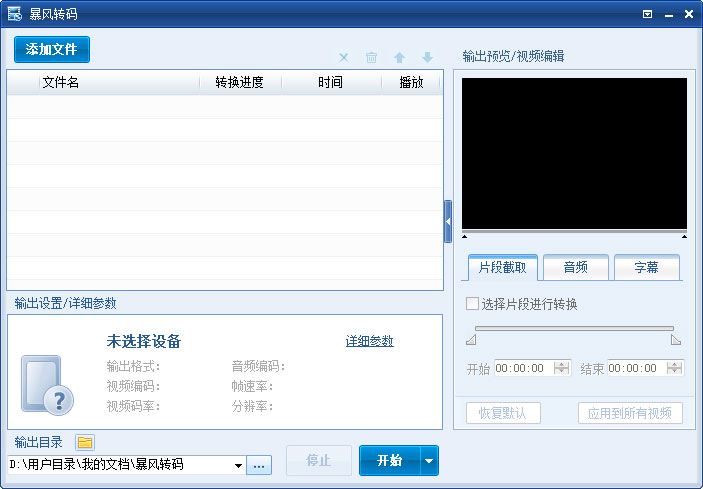703x489 pixels.
Task: Click the remove file X icon
Action: [x=344, y=58]
